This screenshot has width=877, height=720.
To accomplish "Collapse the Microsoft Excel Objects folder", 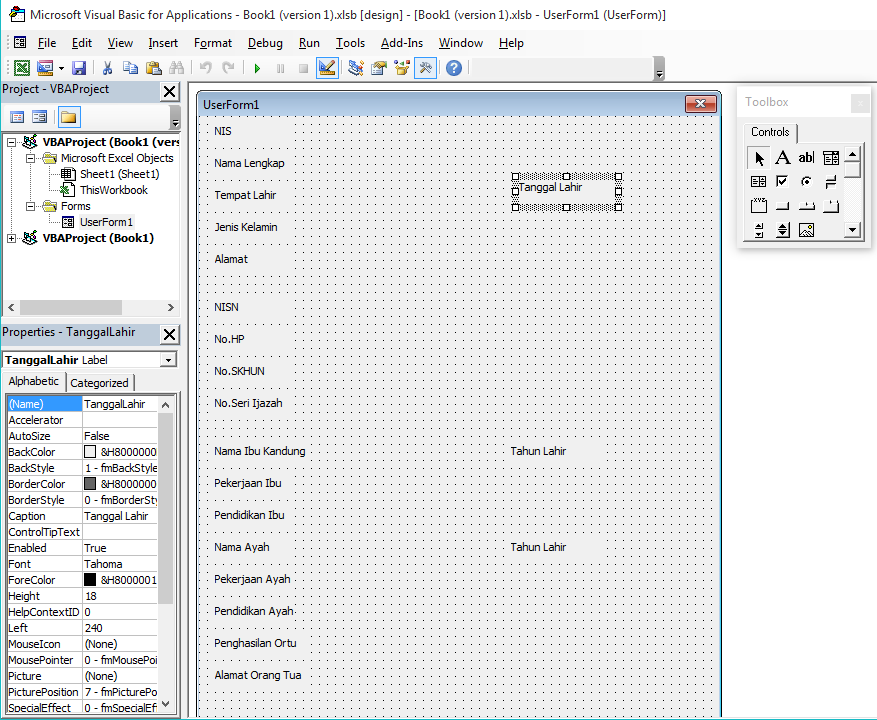I will point(30,157).
